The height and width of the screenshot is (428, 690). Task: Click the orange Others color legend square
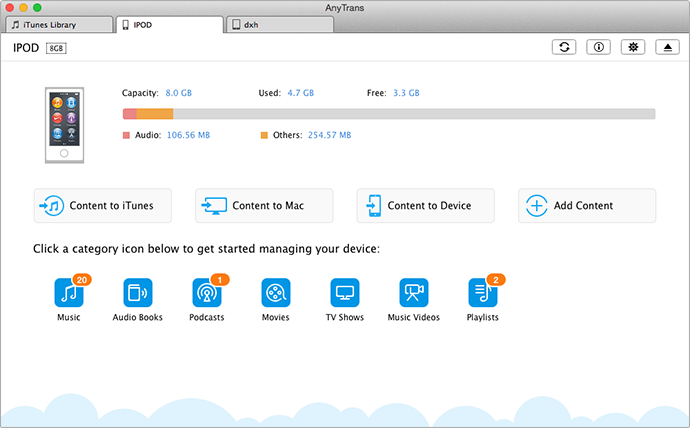(264, 135)
